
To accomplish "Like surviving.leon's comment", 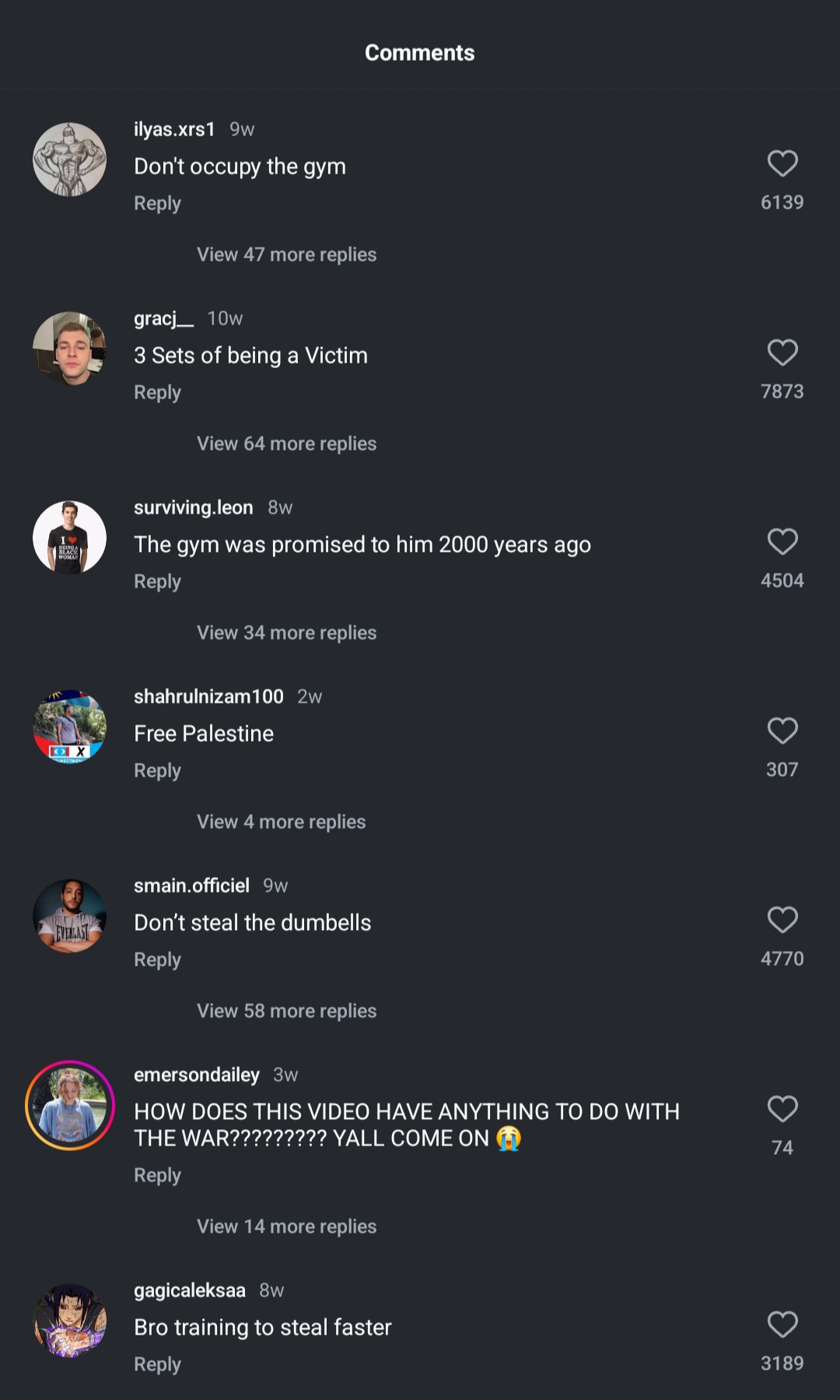I will coord(782,542).
